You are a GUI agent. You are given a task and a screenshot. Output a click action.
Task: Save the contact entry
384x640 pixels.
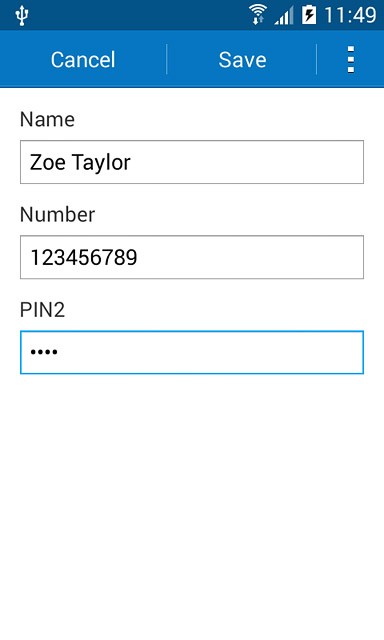(242, 60)
